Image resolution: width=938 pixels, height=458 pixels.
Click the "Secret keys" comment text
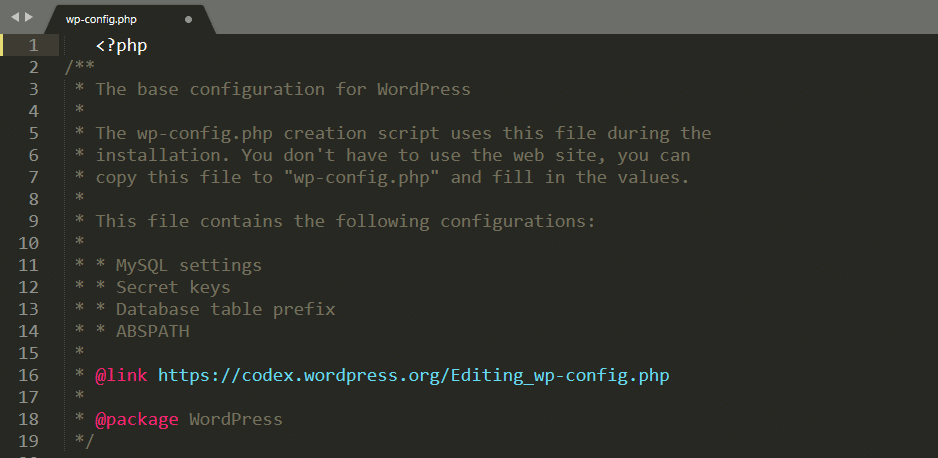[173, 288]
